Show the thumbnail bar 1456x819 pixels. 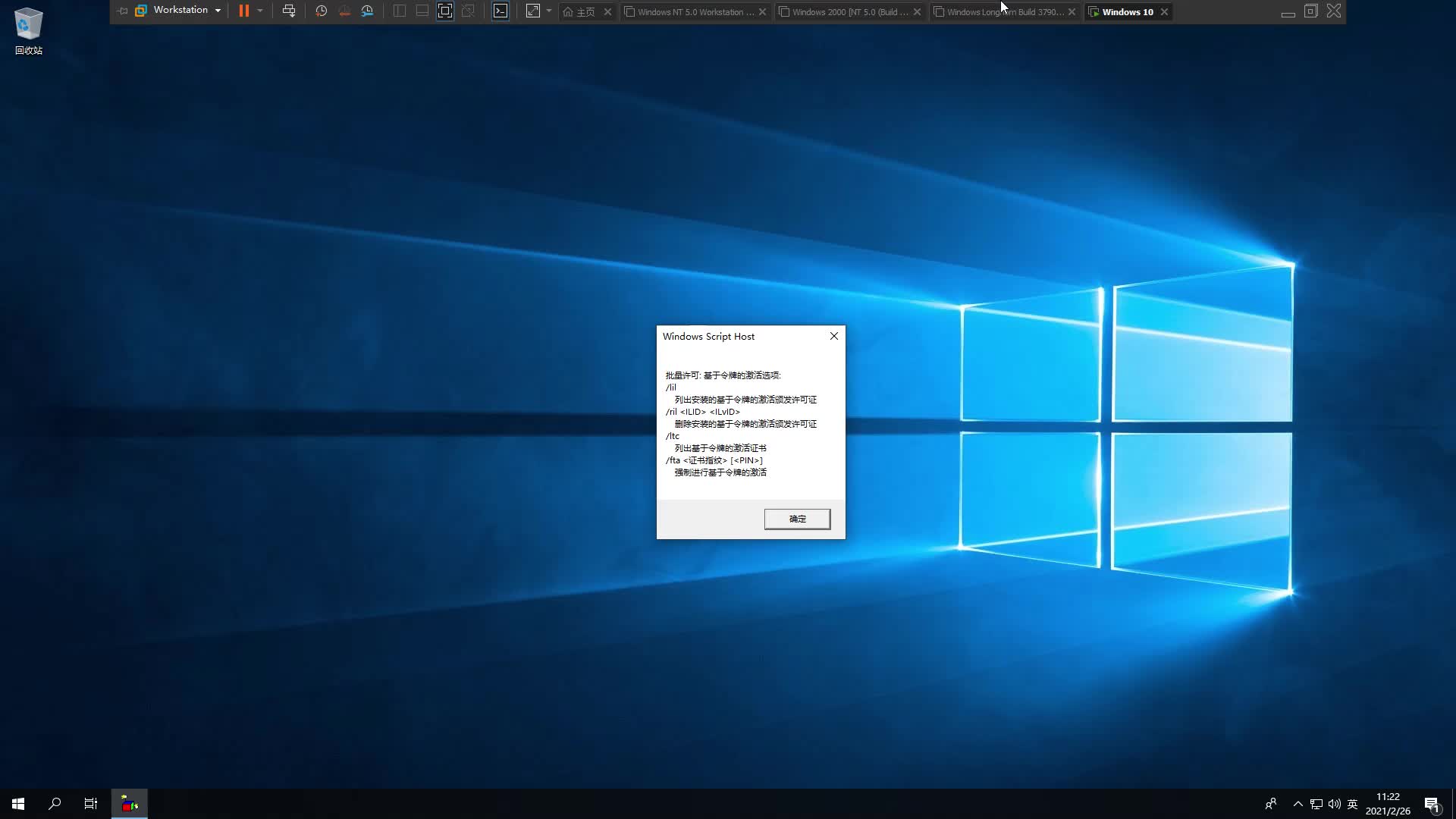(422, 11)
